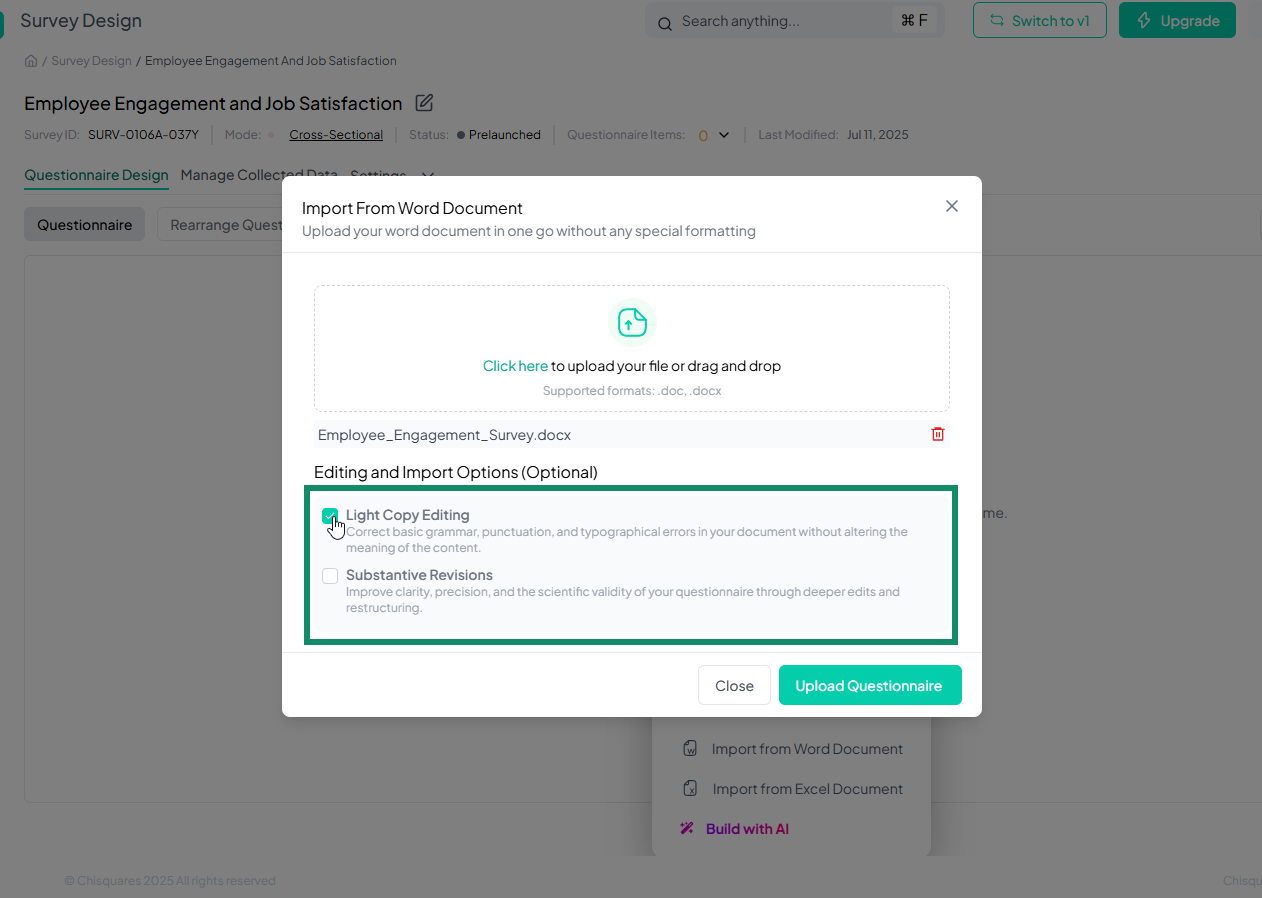Enable the Substantive Revisions checkbox
Image resolution: width=1262 pixels, height=898 pixels.
tap(330, 576)
